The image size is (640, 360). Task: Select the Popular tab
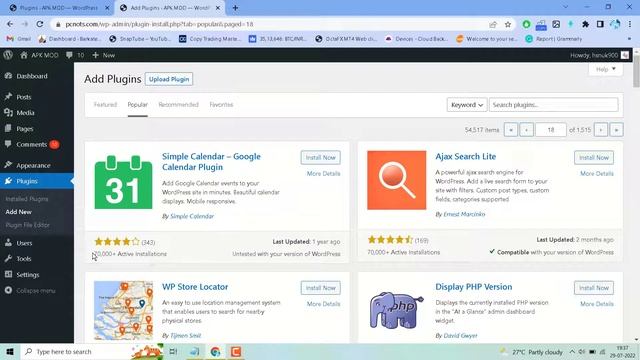[138, 104]
